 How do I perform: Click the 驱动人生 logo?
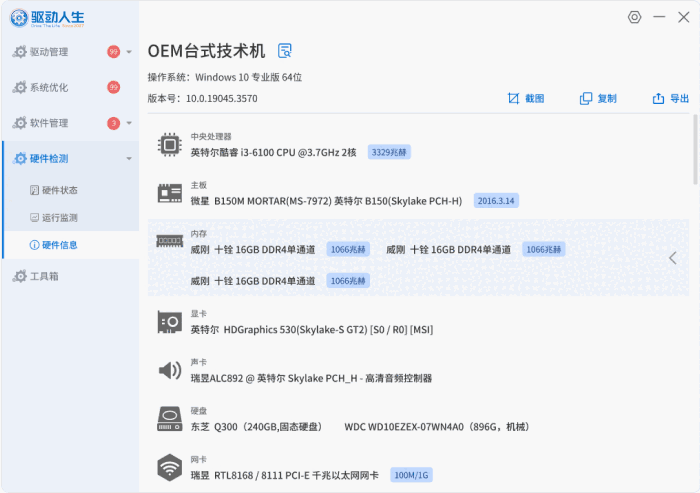(47, 18)
